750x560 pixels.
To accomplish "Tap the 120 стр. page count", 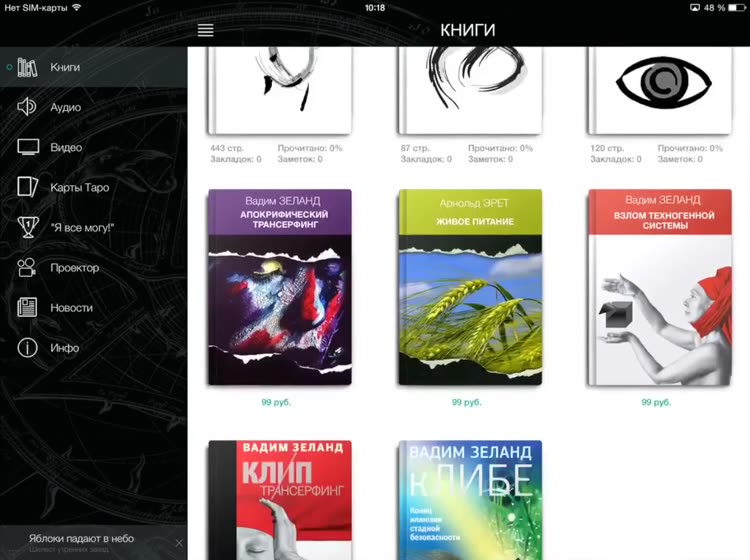I will click(607, 148).
